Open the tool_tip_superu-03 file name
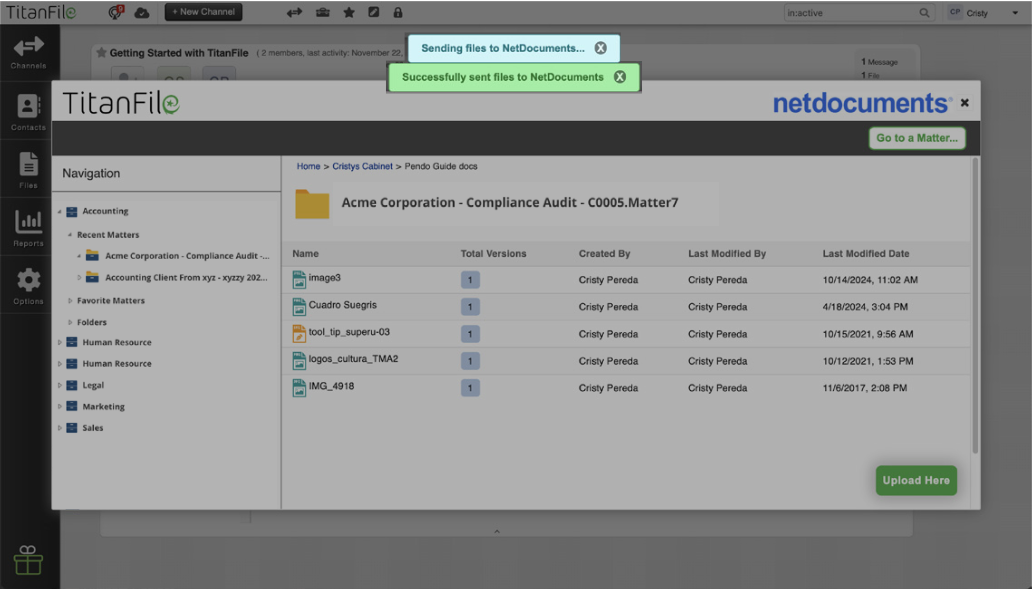Screen dimensions: 1032x590 coord(349,332)
